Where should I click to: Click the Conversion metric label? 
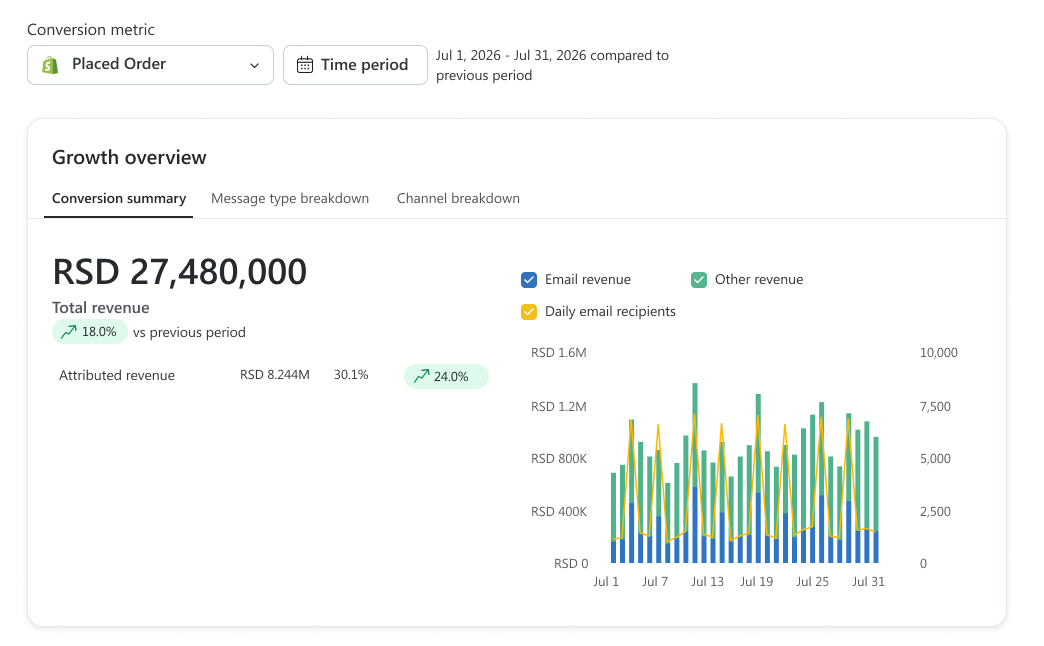click(91, 29)
